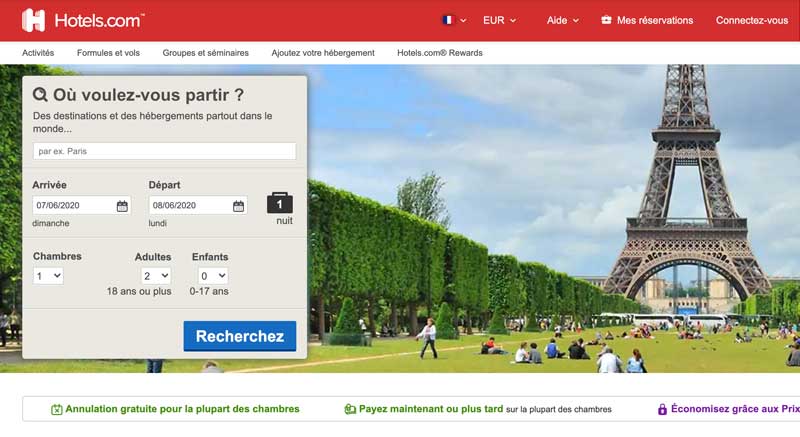Image resolution: width=800 pixels, height=437 pixels.
Task: Click the Hotels.com wordmark text
Action: tap(99, 20)
